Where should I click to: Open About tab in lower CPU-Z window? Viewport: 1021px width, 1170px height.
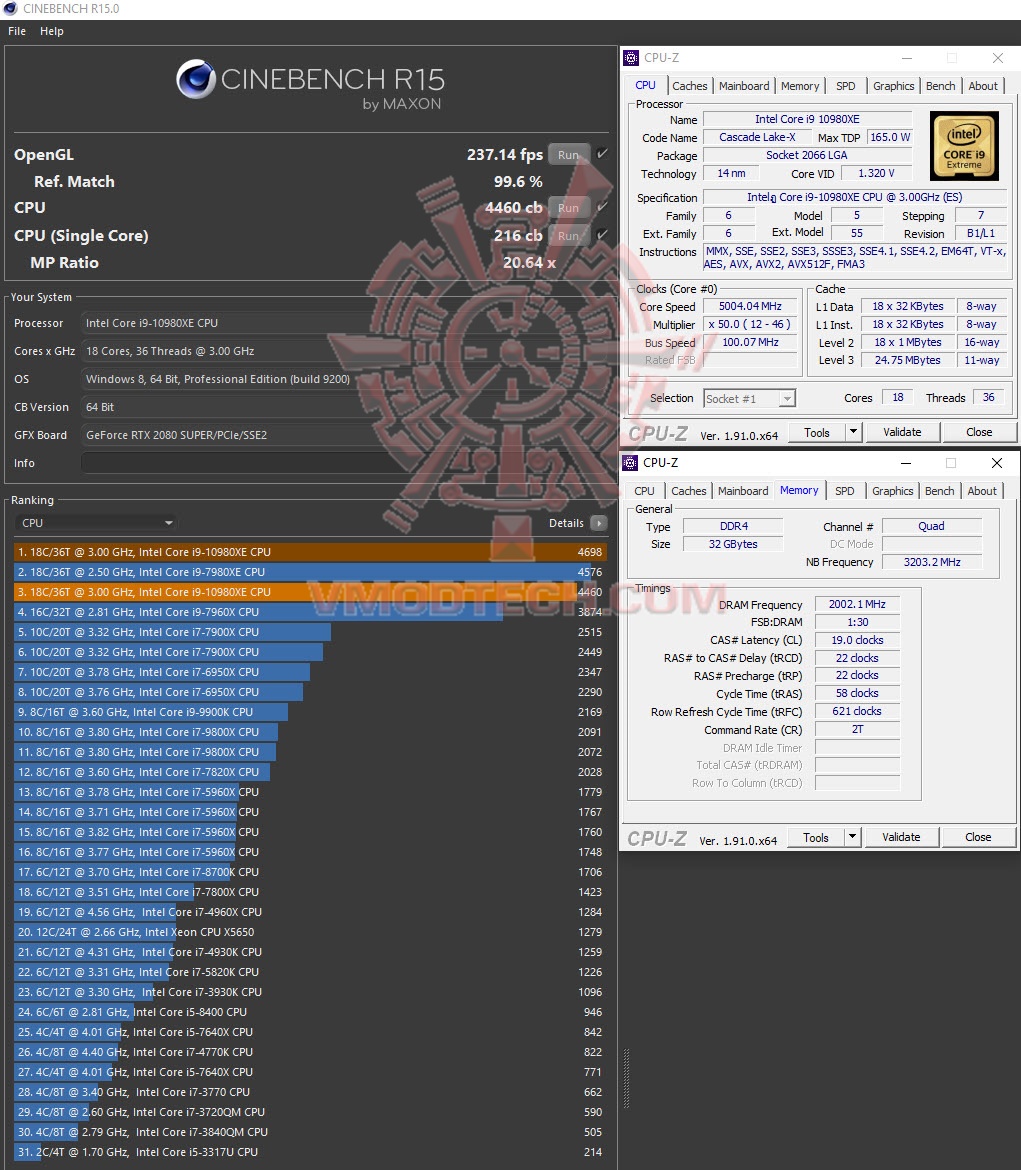click(x=982, y=491)
